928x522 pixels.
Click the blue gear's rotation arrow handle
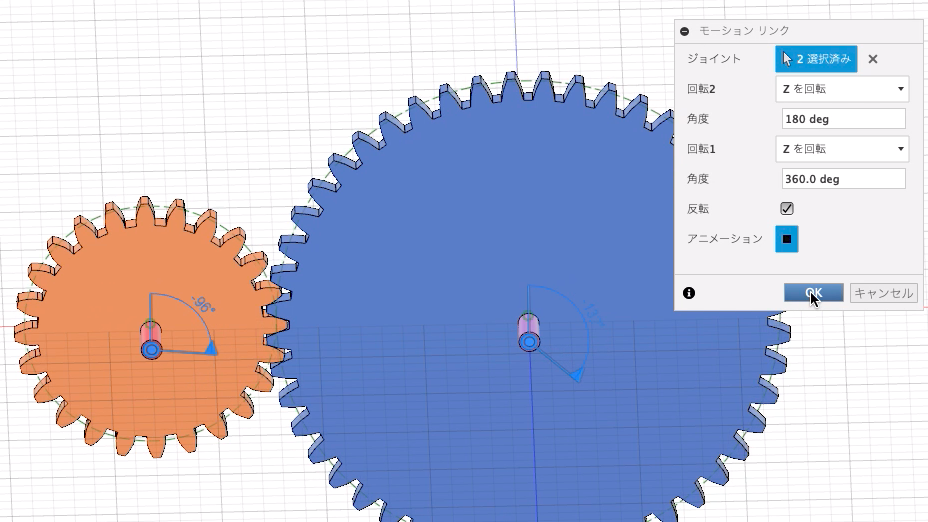(577, 373)
